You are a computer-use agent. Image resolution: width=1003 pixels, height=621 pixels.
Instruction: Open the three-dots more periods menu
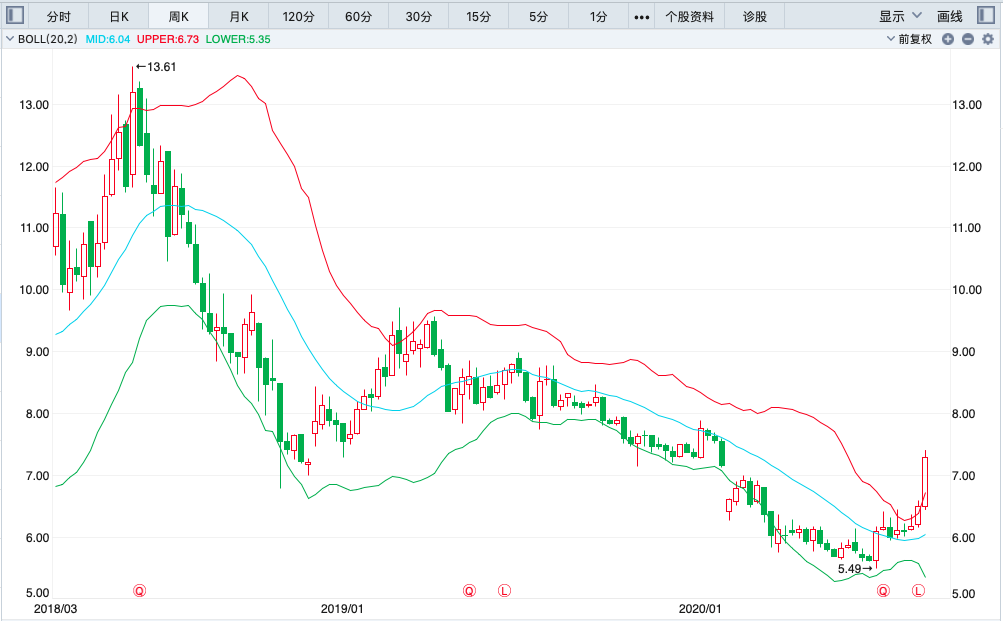642,16
